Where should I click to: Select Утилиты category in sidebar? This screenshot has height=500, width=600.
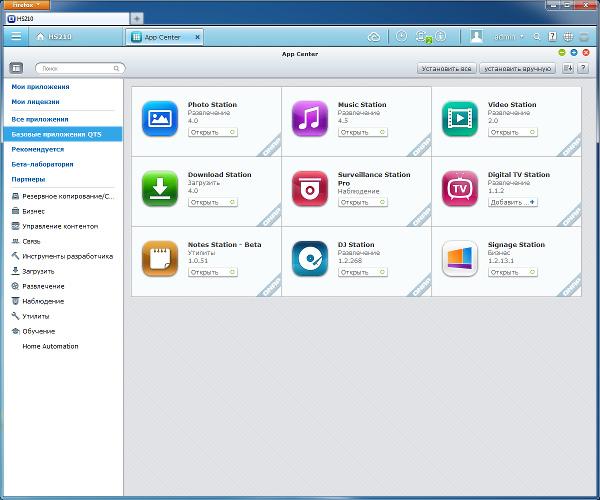click(31, 316)
